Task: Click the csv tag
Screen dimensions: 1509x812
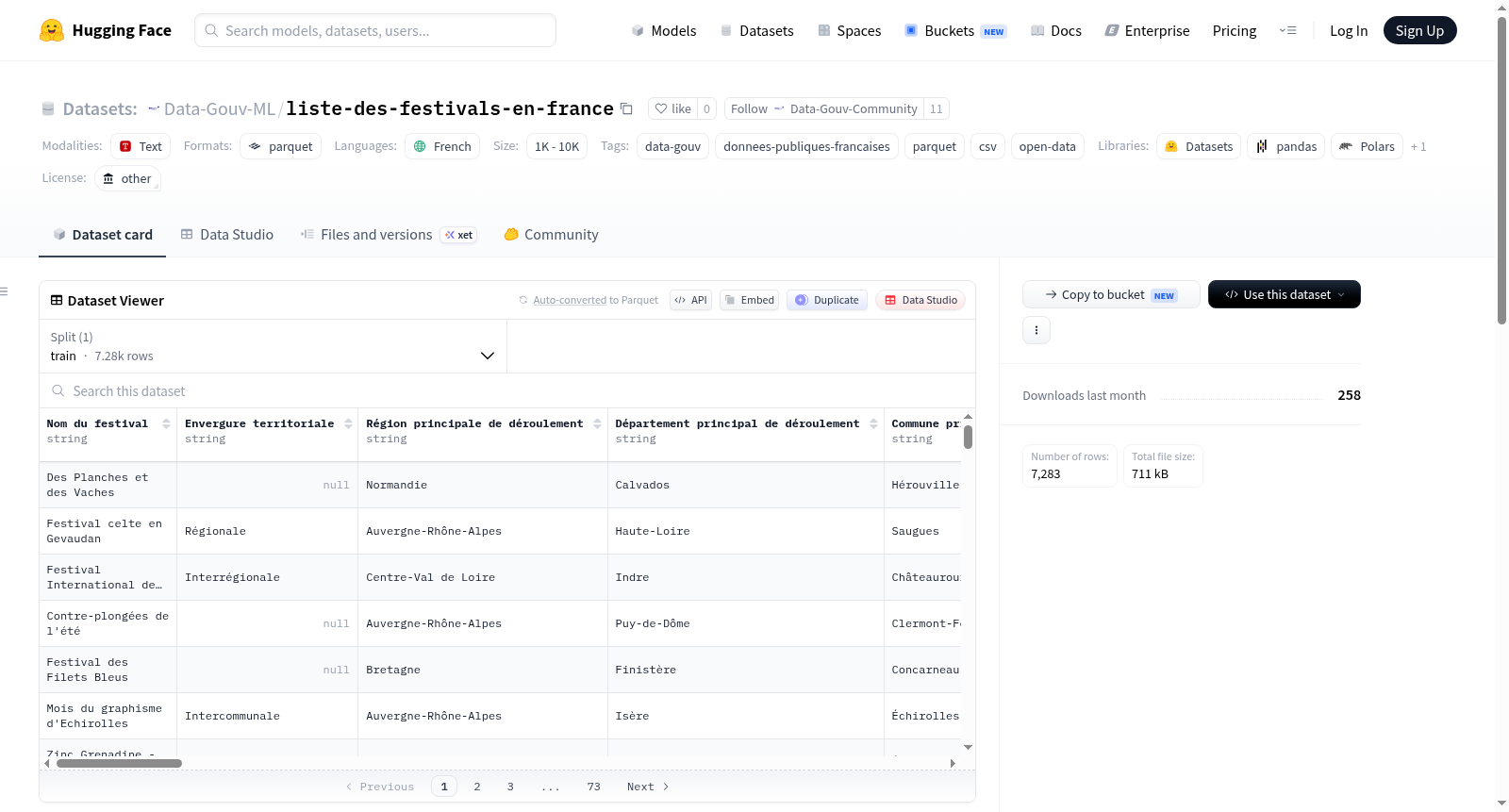Action: pos(987,146)
